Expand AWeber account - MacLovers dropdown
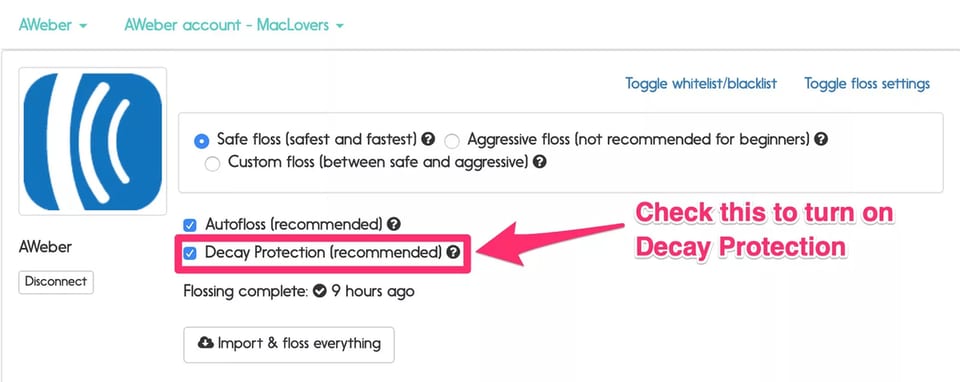Screen dimensions: 960x382 click(x=234, y=25)
